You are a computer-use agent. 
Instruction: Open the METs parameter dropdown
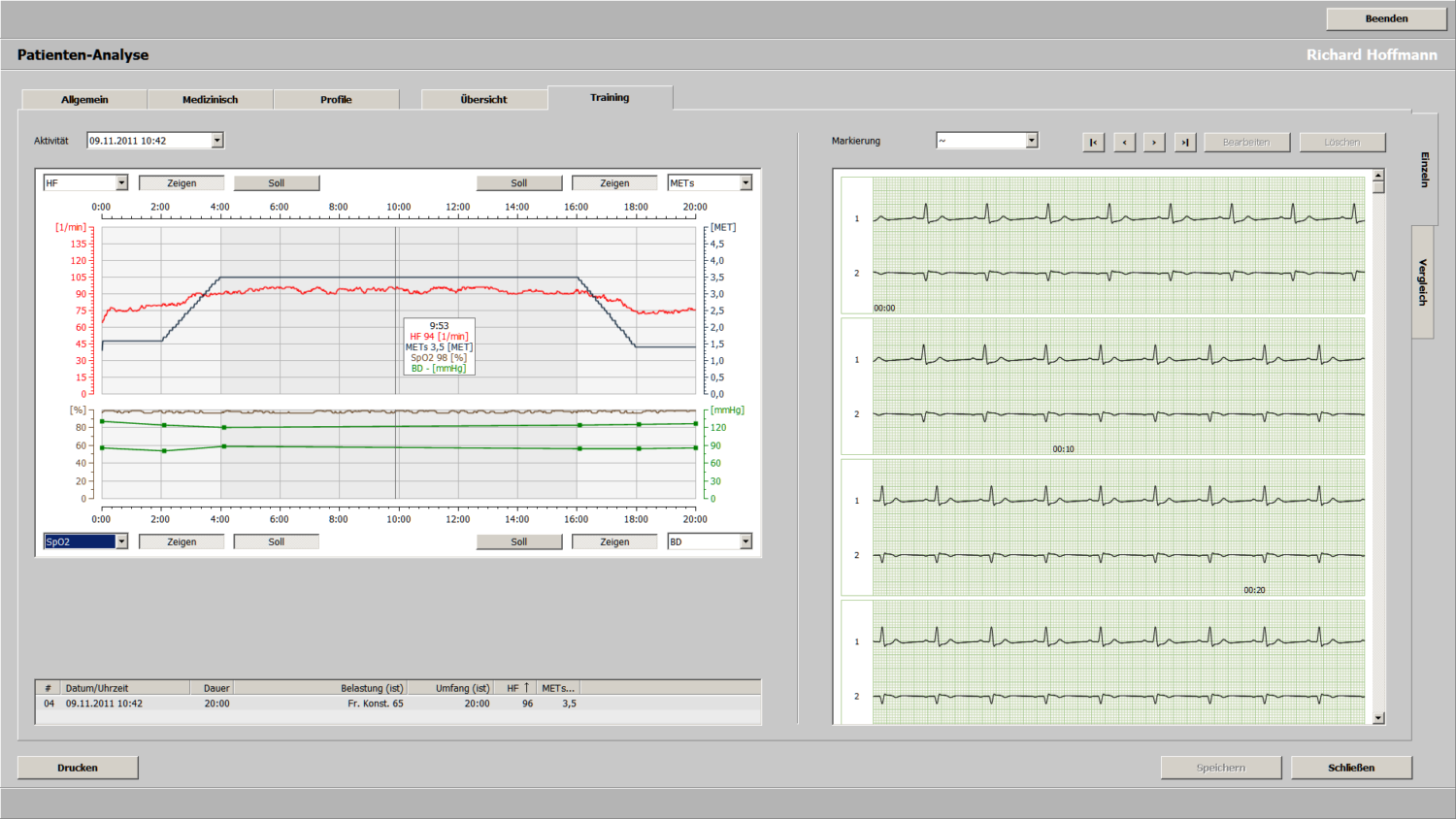pyautogui.click(x=745, y=182)
